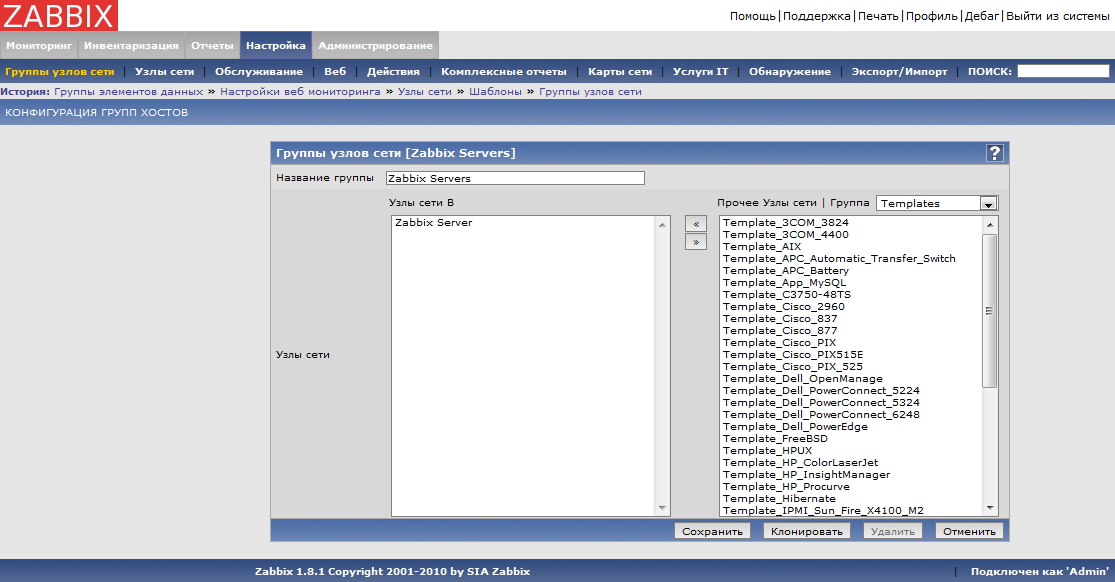The height and width of the screenshot is (582, 1115).
Task: Open history link Настройки веб мониторинга
Action: click(x=300, y=92)
